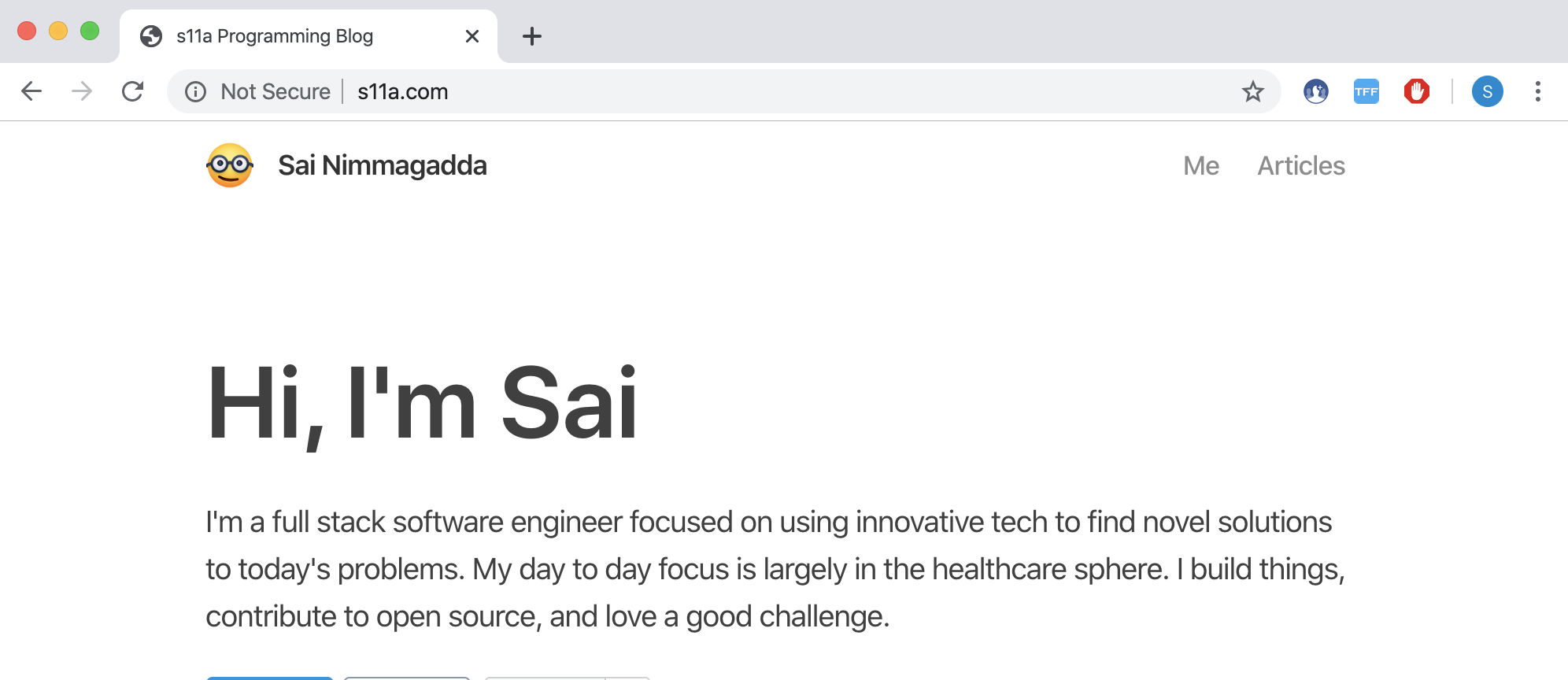This screenshot has height=680, width=1568.
Task: Click the forward navigation arrow
Action: point(82,91)
